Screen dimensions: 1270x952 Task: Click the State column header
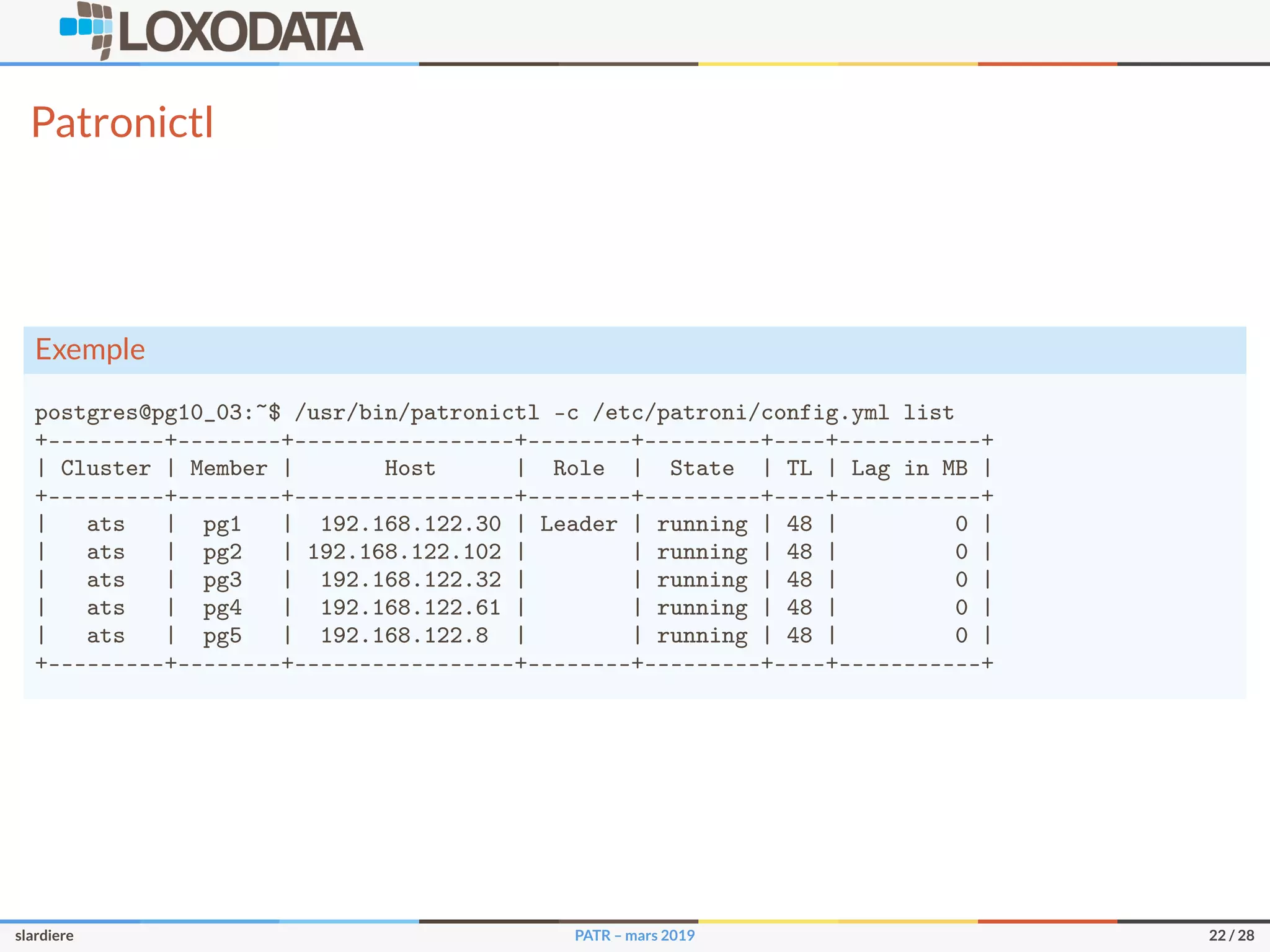[x=702, y=468]
